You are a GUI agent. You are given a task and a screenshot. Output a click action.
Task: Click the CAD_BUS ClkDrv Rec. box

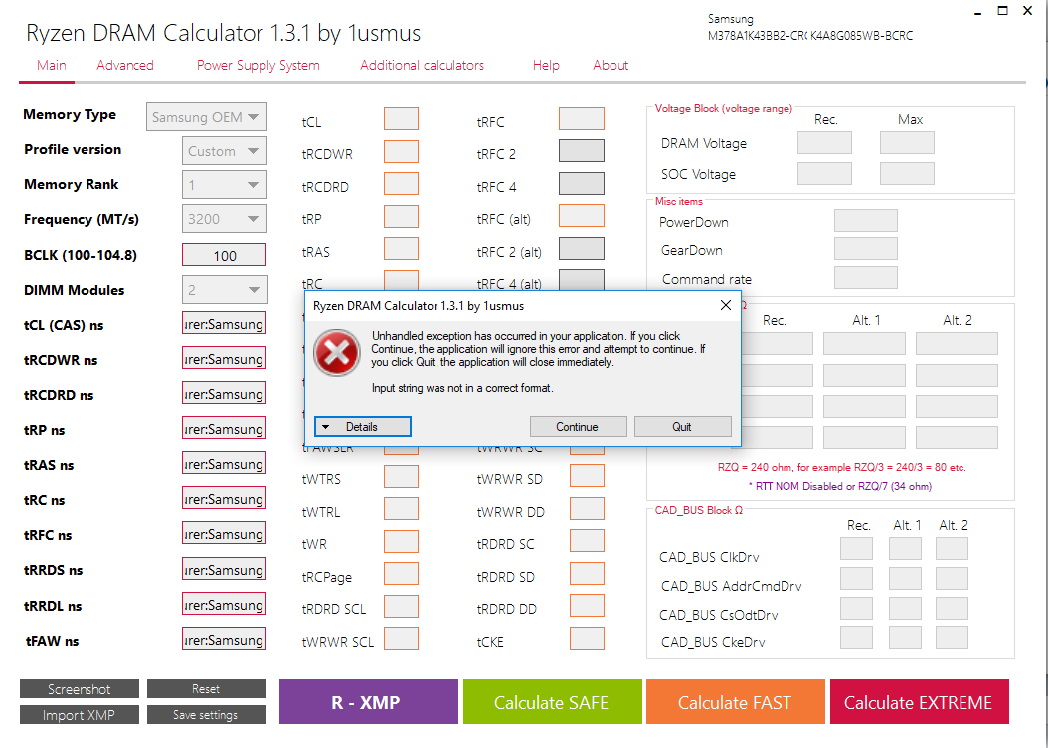pos(856,549)
